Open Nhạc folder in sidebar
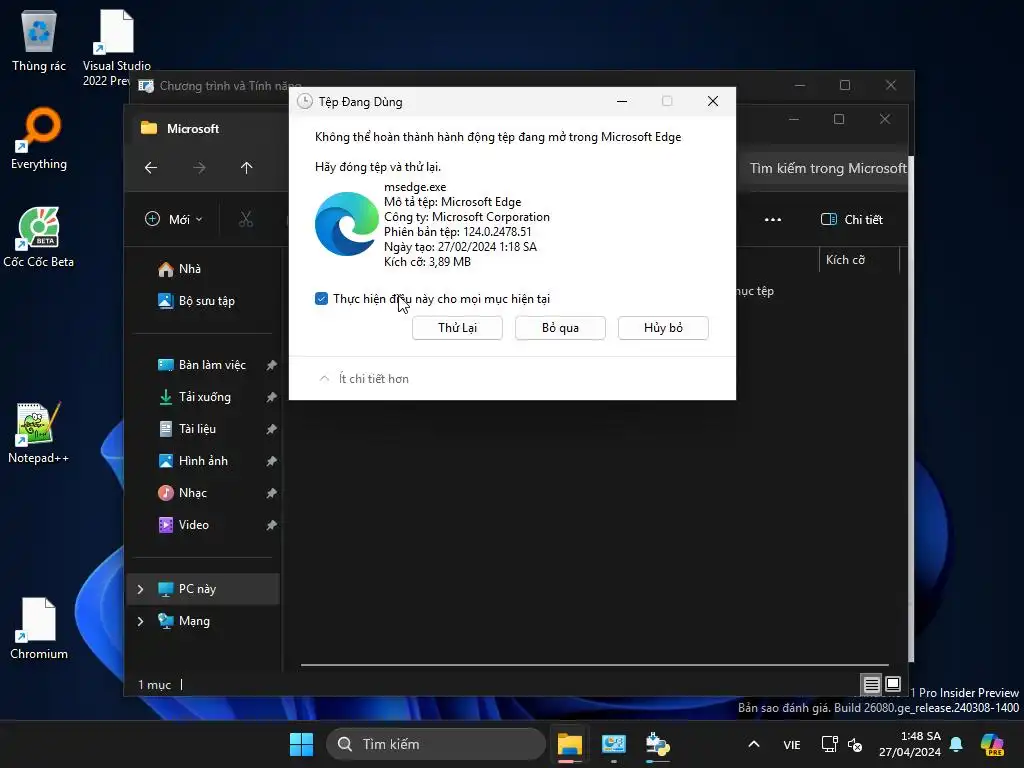This screenshot has width=1024, height=768. point(182,493)
